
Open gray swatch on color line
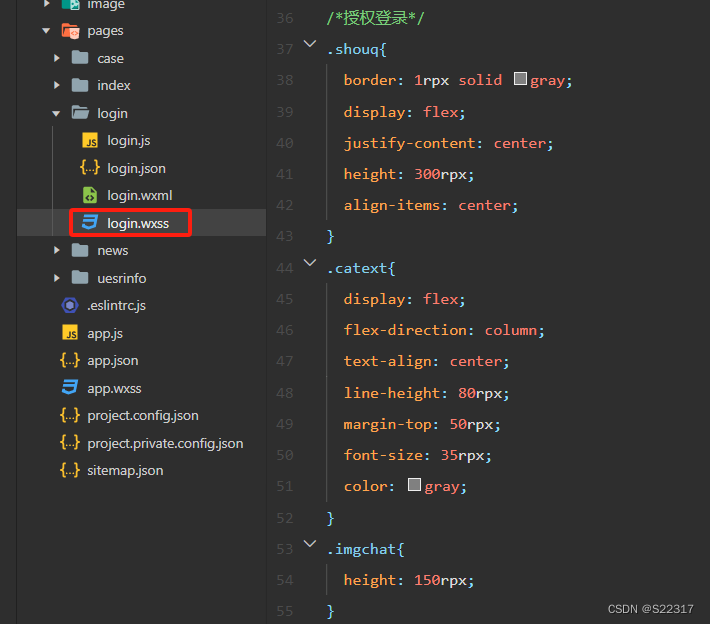click(x=414, y=485)
